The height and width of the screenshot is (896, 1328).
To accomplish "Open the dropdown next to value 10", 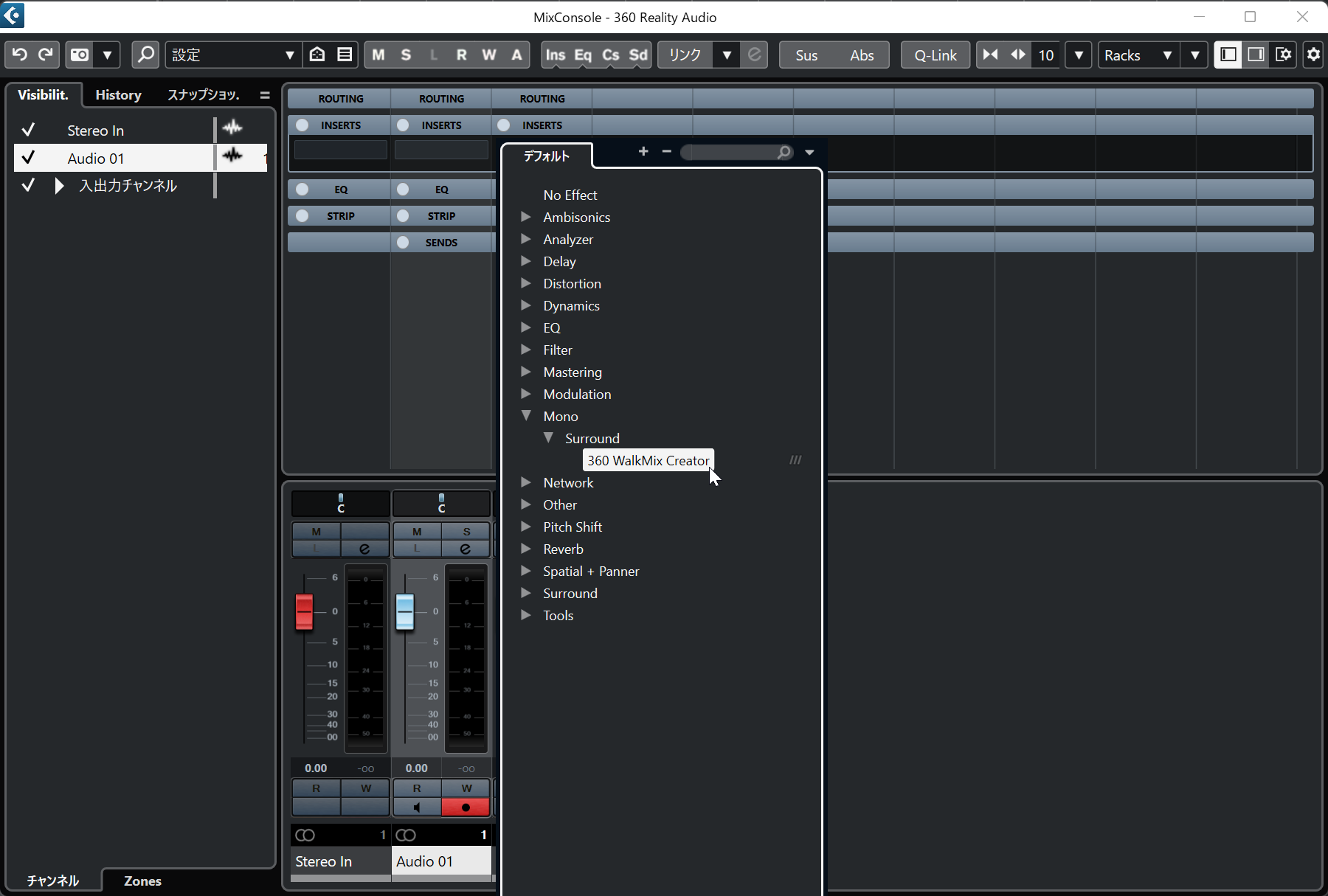I will click(1079, 55).
